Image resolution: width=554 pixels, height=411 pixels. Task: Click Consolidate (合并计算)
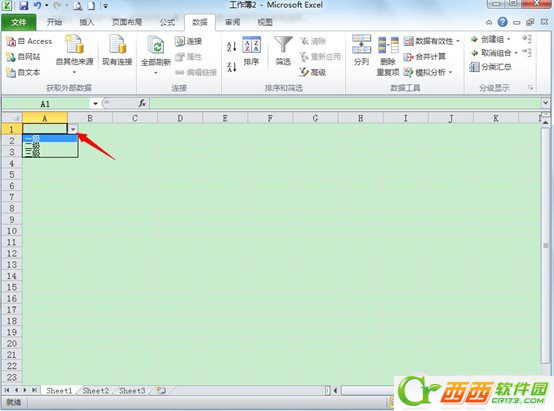425,57
